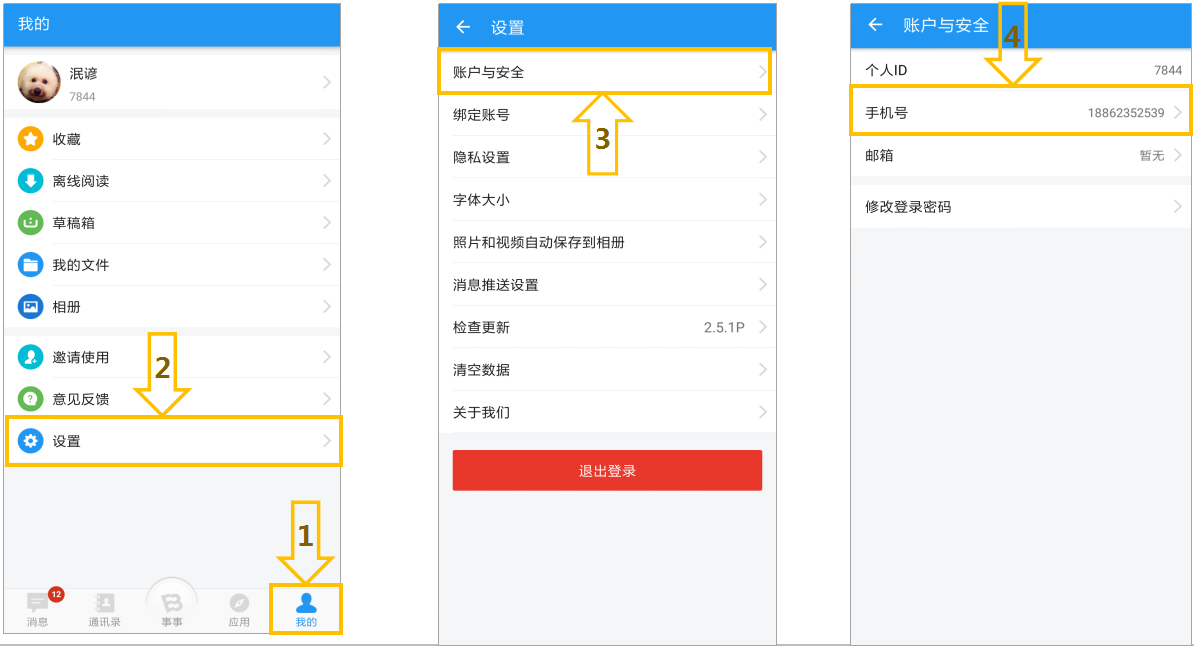Go back from the 设置 screen
The height and width of the screenshot is (646, 1194).
click(463, 27)
